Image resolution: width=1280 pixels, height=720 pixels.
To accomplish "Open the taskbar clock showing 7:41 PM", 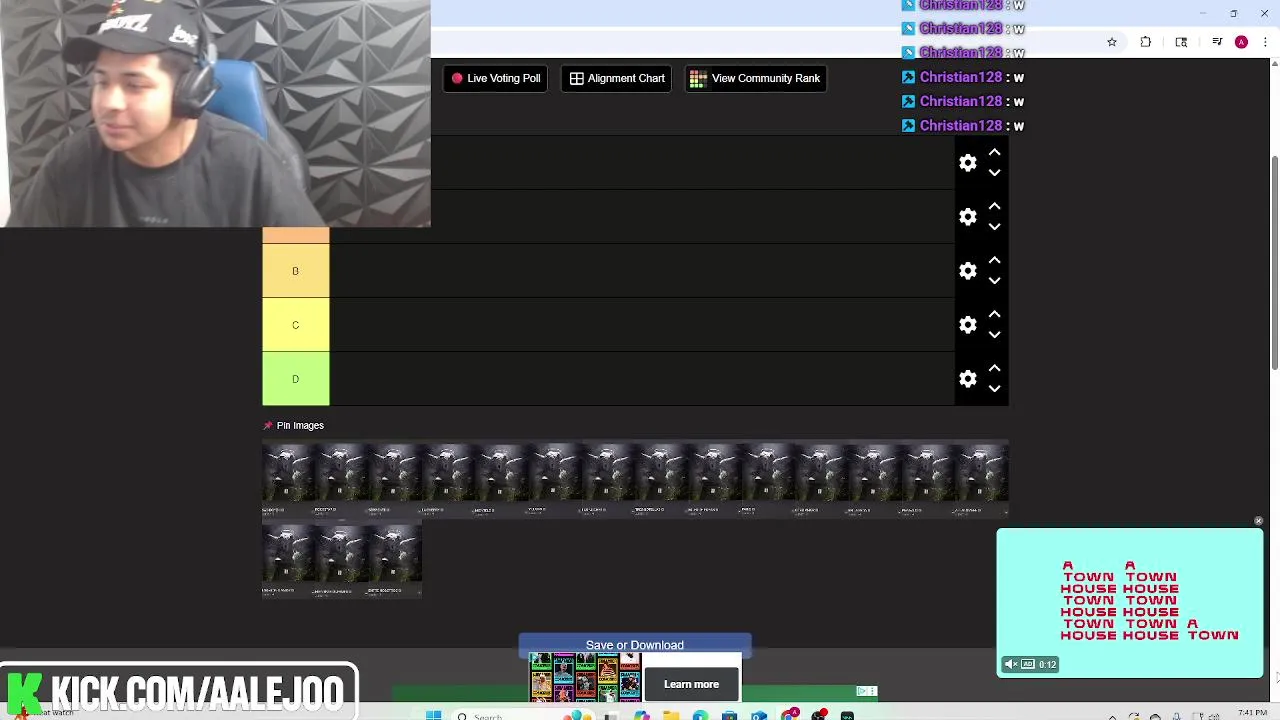I will [x=1252, y=714].
